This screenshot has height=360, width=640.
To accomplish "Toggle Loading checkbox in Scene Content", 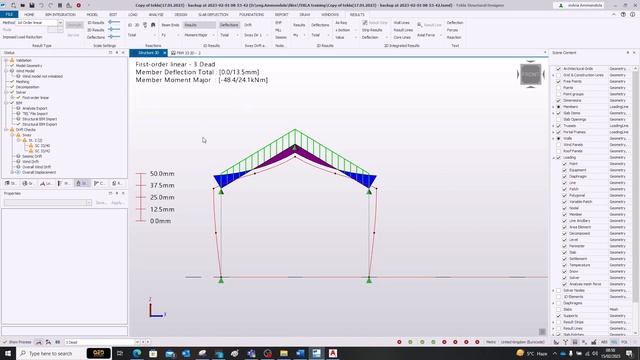I will pos(558,157).
